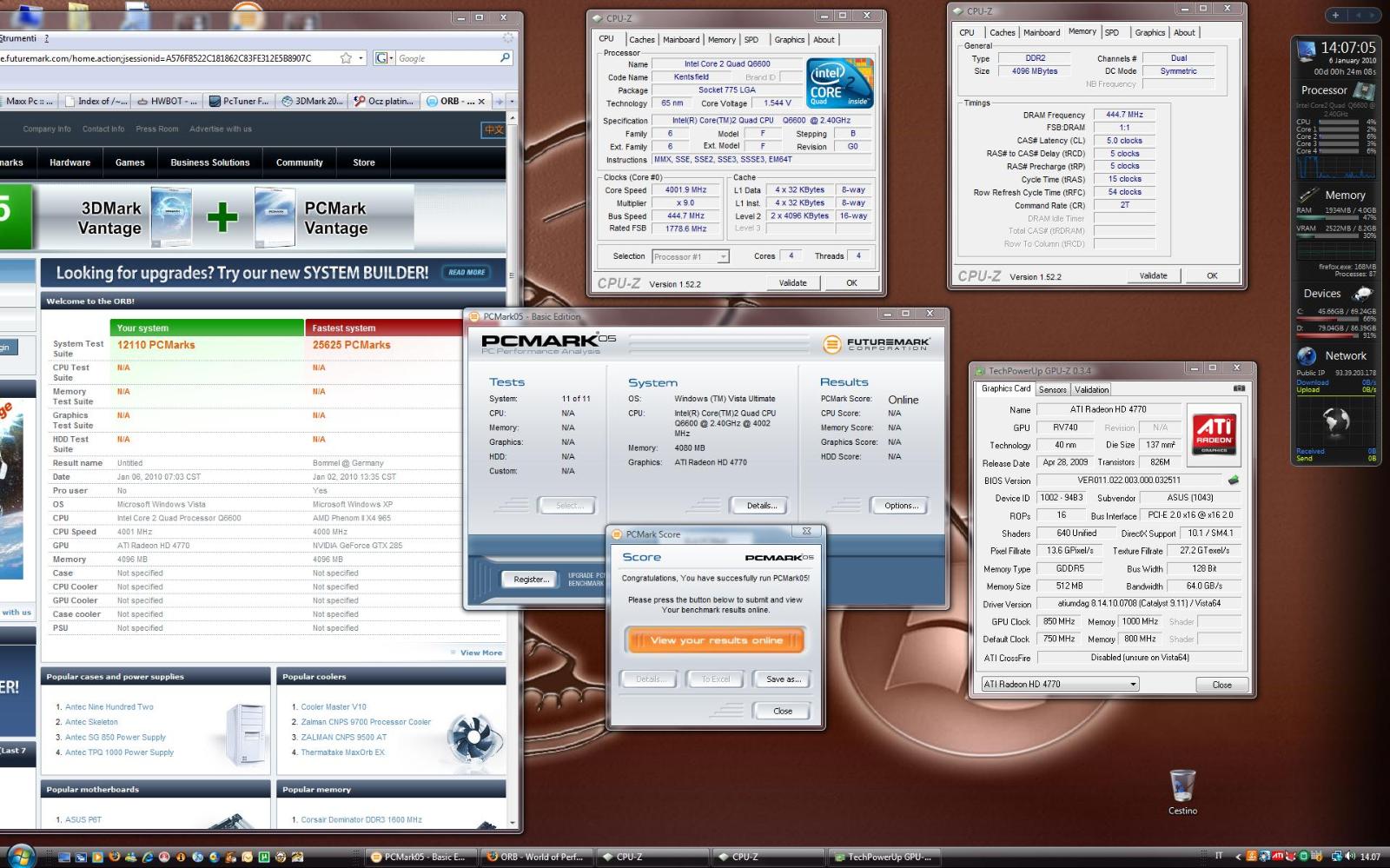Image resolution: width=1390 pixels, height=868 pixels.
Task: Bookmark the page with the star icon
Action: [346, 58]
